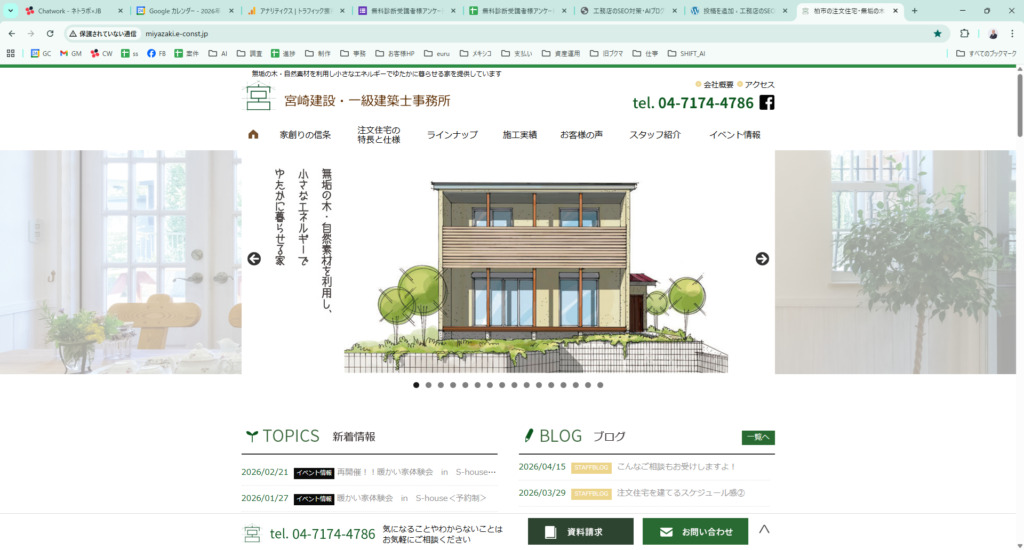
Task: Bookmark this page with the star icon
Action: point(937,33)
